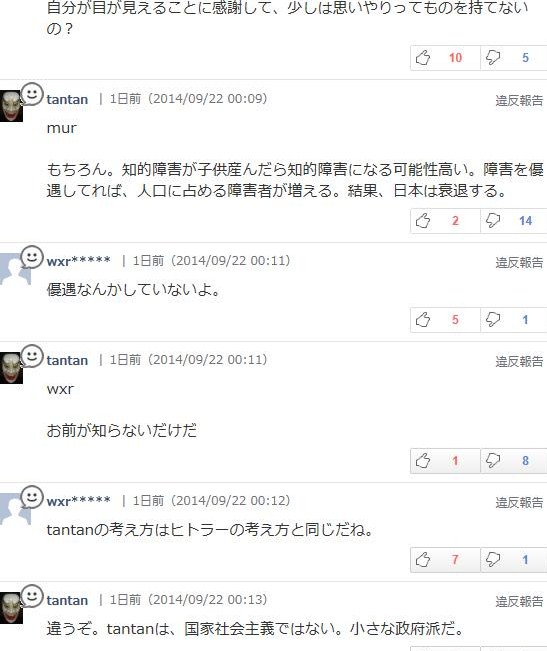Open wxr***** profile from 00:11 comment
The image size is (547, 651).
click(78, 261)
